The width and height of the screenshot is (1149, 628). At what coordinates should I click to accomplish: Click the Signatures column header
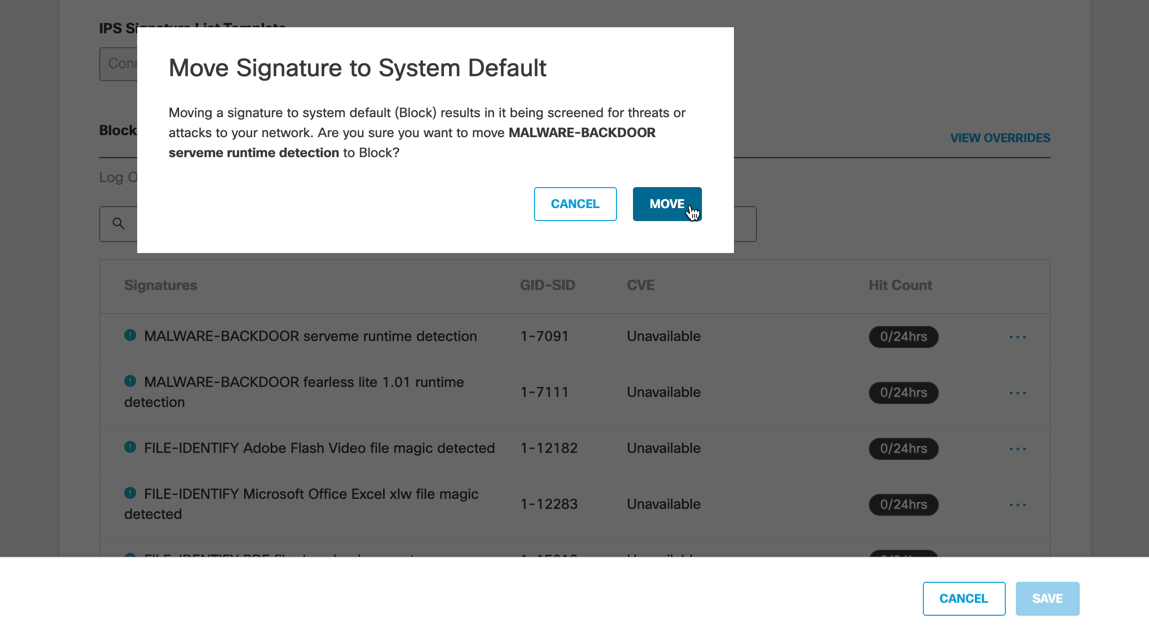coord(160,285)
